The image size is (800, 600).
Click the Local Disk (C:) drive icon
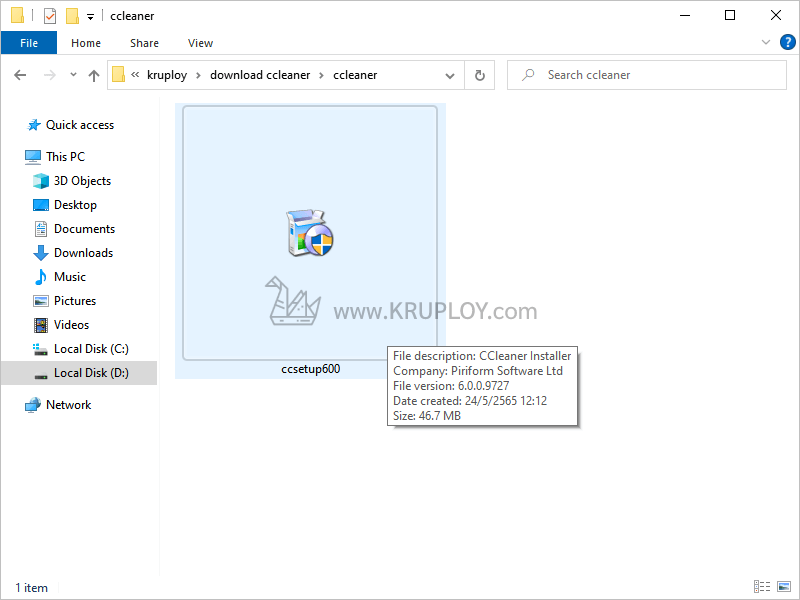[40, 349]
